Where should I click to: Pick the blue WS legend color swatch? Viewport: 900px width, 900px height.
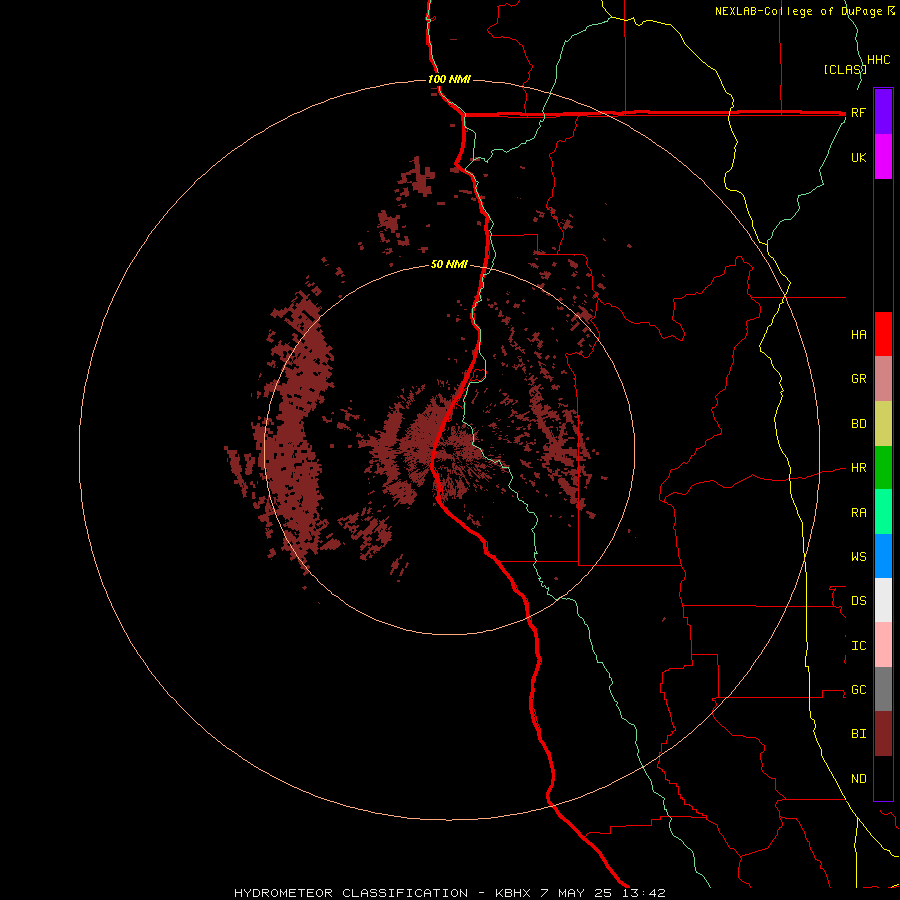883,556
